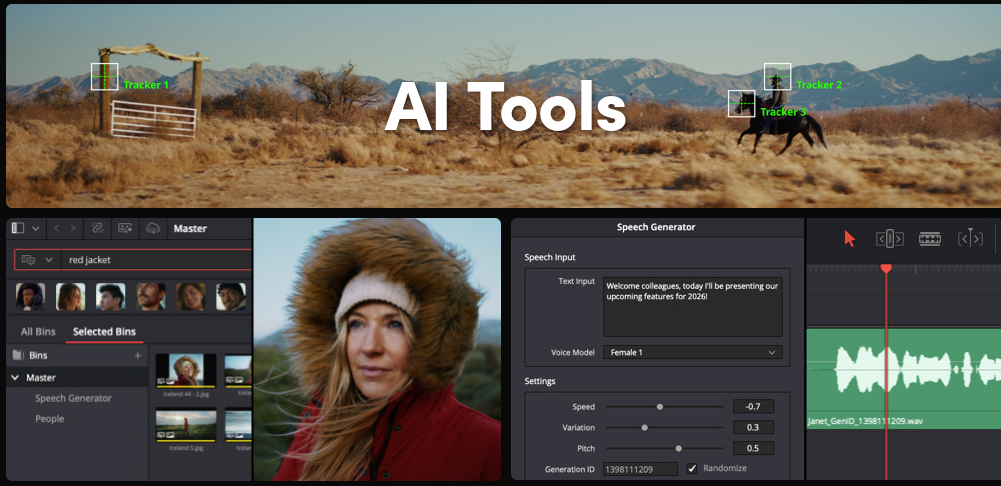
Task: Toggle the media pool panel layout icon
Action: click(18, 228)
